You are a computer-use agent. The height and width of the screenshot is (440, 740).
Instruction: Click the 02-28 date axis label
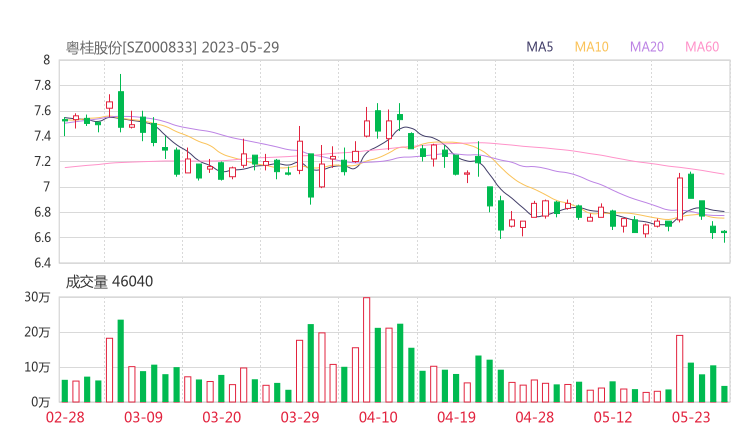coord(65,417)
